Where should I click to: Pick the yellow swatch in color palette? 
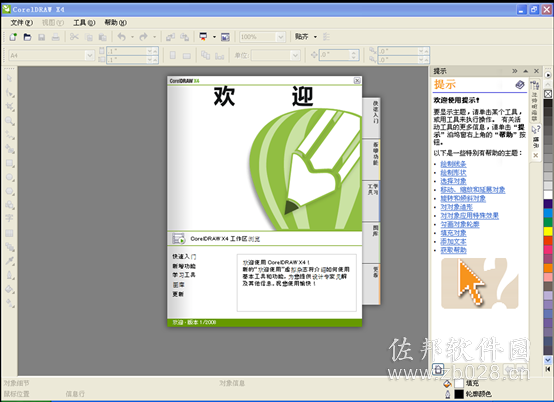pos(548,231)
